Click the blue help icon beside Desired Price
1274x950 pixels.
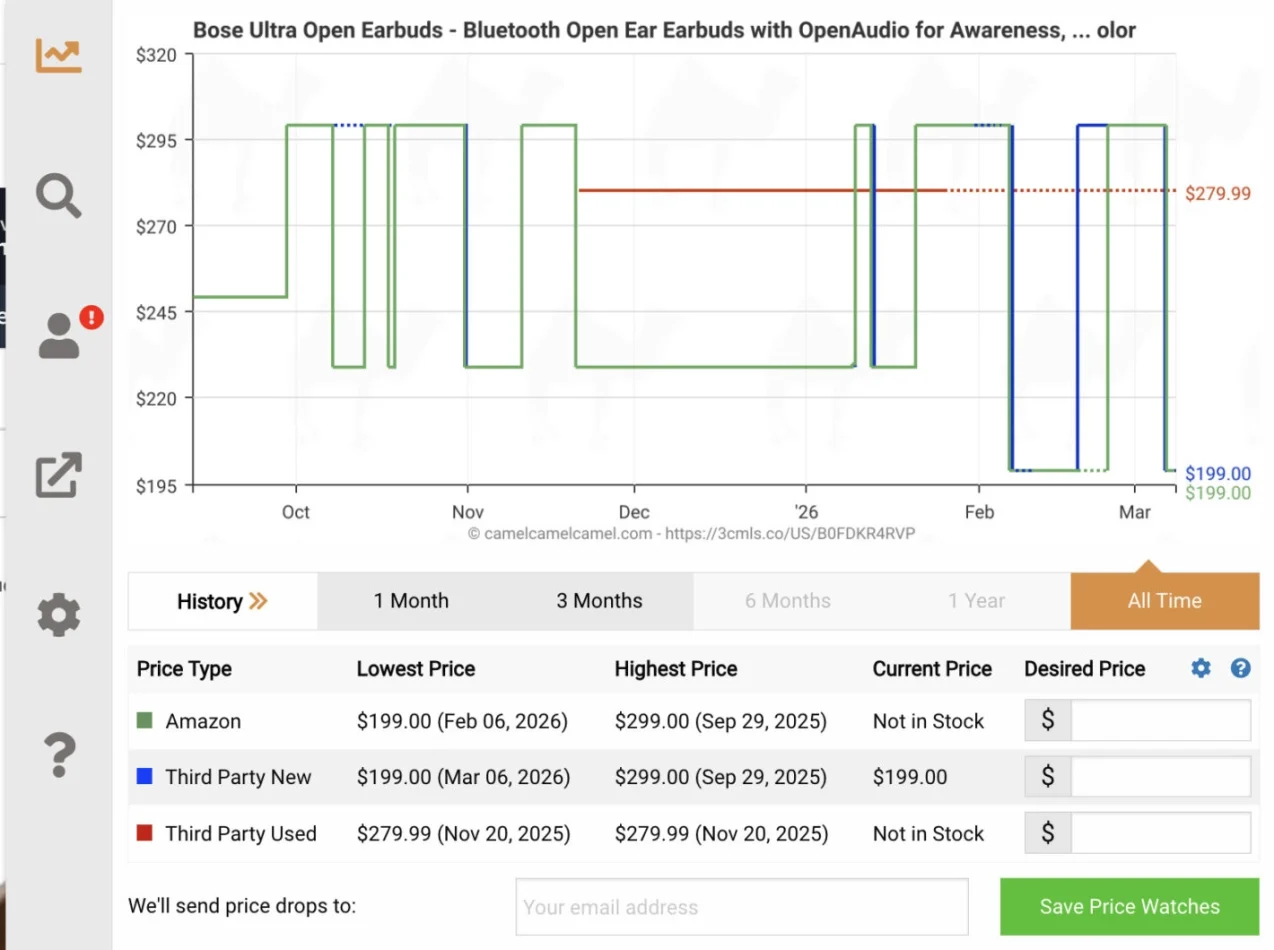pyautogui.click(x=1240, y=669)
